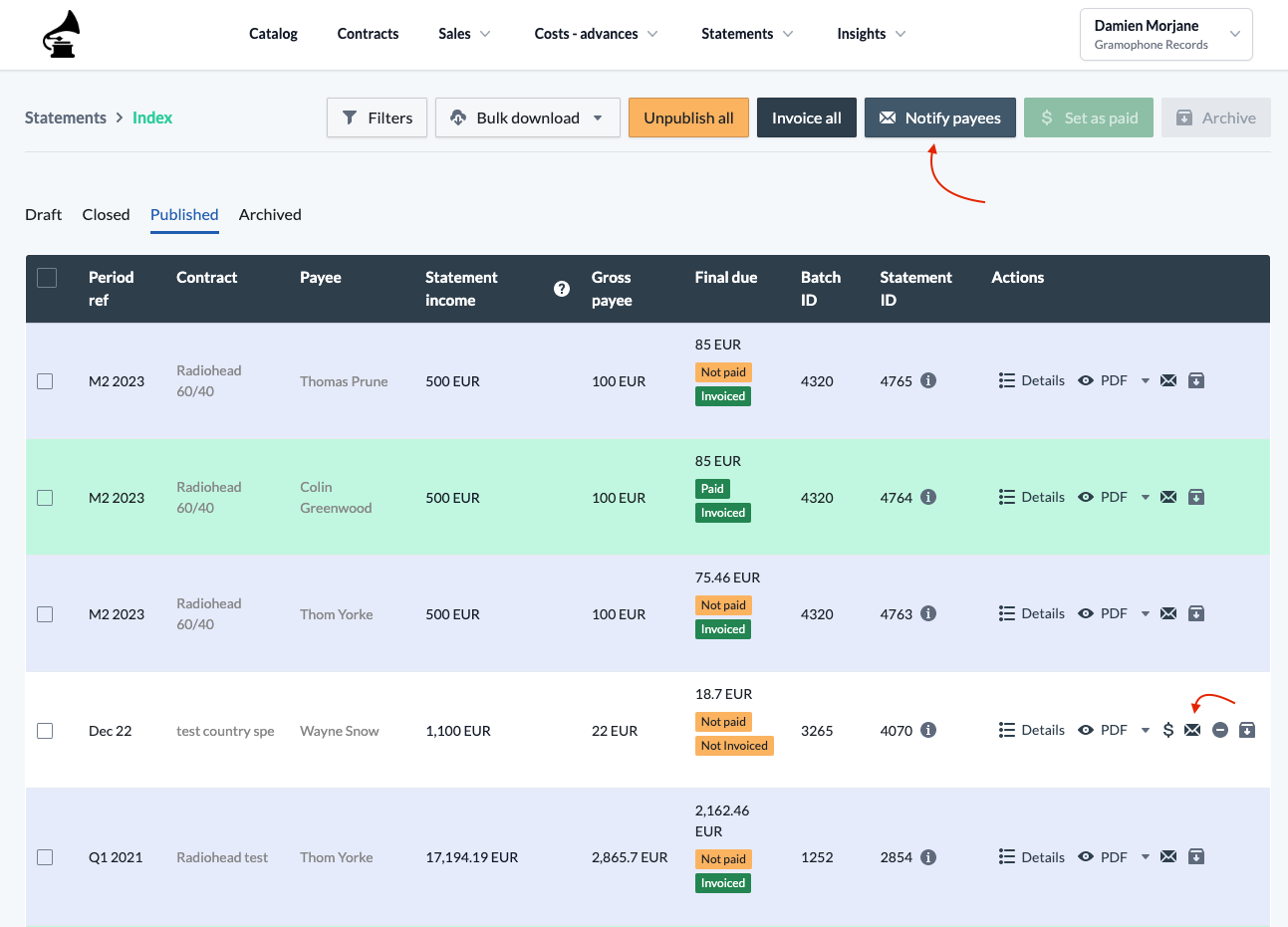
Task: Archive statement 4764 using box icon
Action: pyautogui.click(x=1196, y=497)
